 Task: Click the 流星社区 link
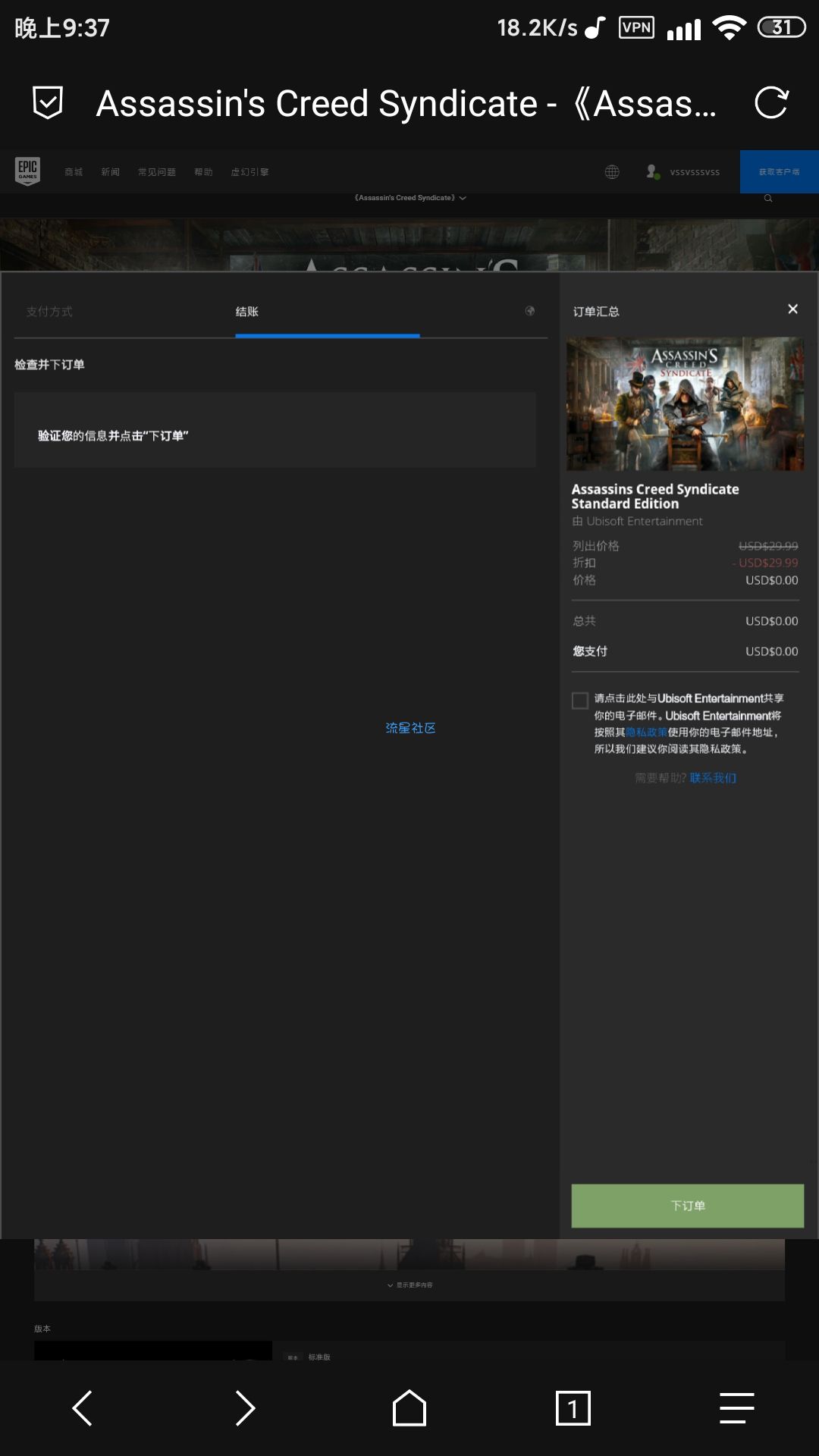point(410,728)
